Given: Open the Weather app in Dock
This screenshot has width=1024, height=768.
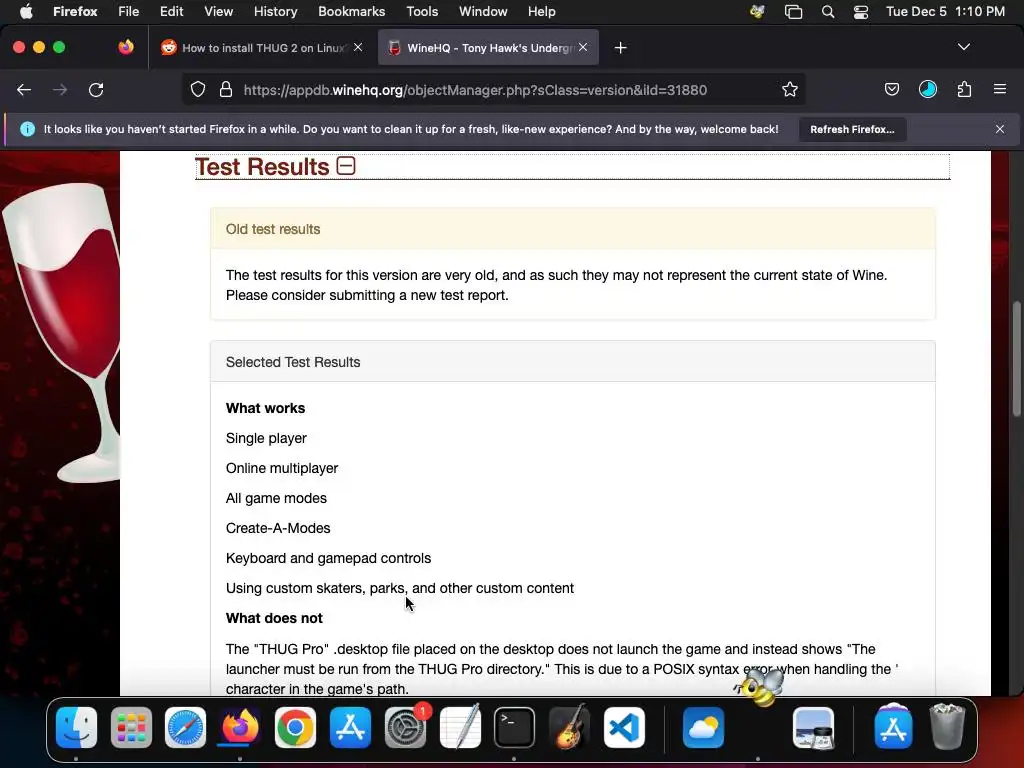Looking at the screenshot, I should click(x=703, y=727).
